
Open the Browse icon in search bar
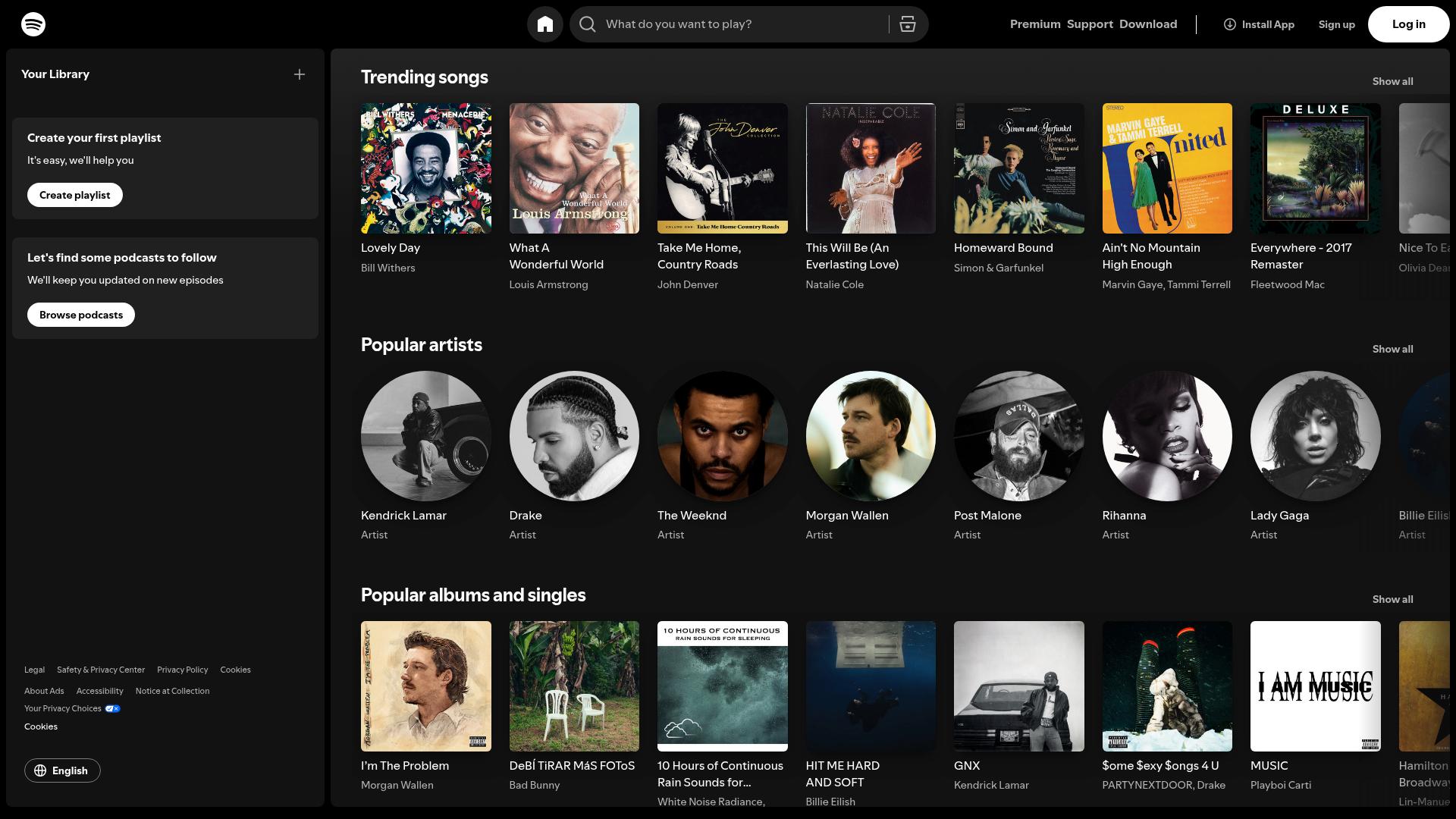(908, 24)
